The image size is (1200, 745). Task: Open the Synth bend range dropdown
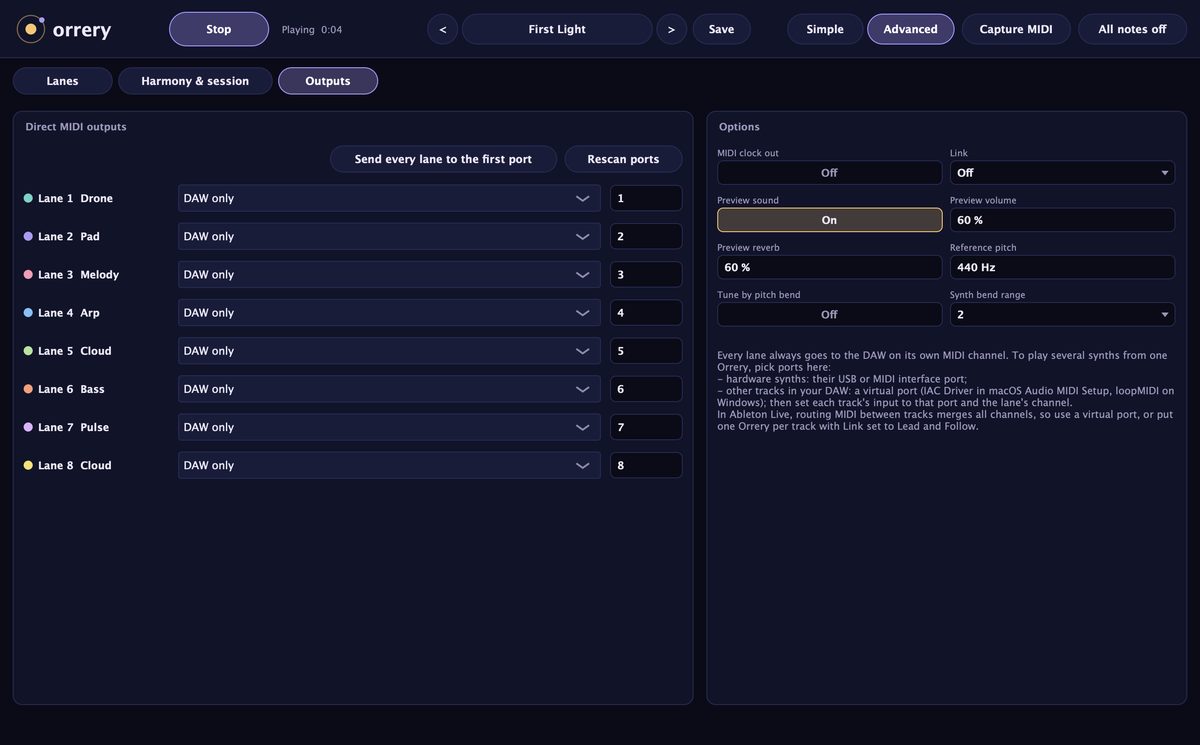[x=1062, y=314]
